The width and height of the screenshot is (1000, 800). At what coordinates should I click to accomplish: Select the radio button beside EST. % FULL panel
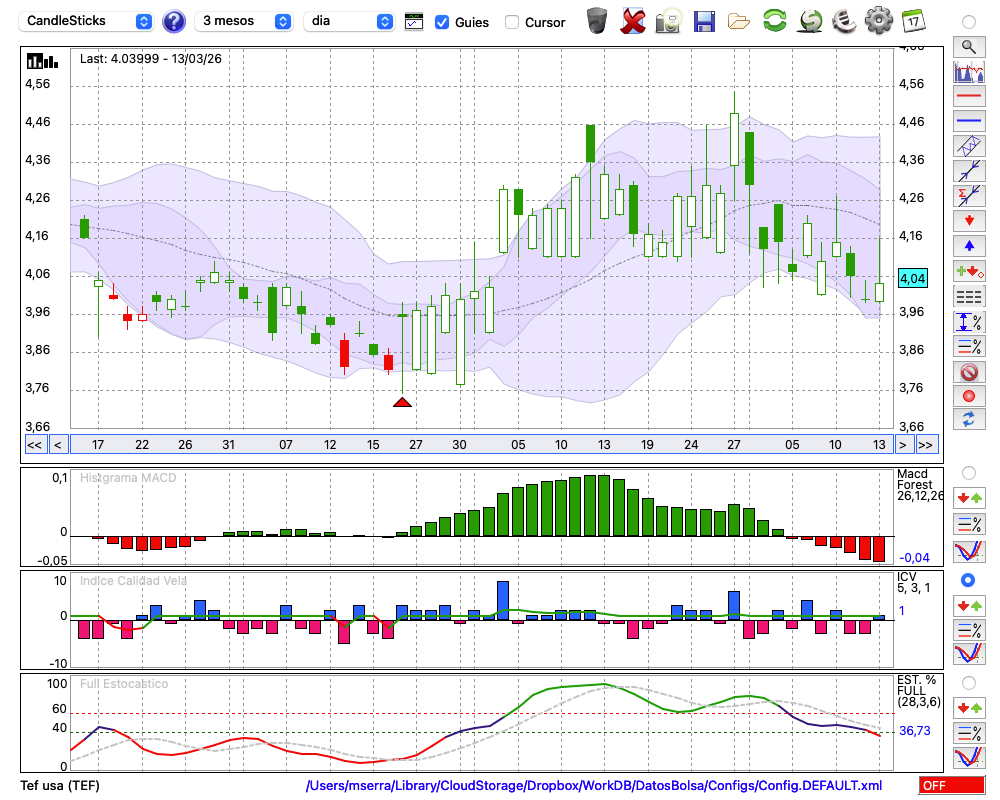pyautogui.click(x=968, y=682)
